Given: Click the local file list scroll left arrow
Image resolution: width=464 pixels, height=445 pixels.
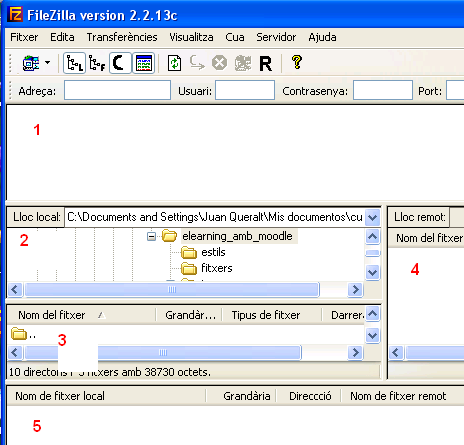Looking at the screenshot, I should click(x=15, y=352).
